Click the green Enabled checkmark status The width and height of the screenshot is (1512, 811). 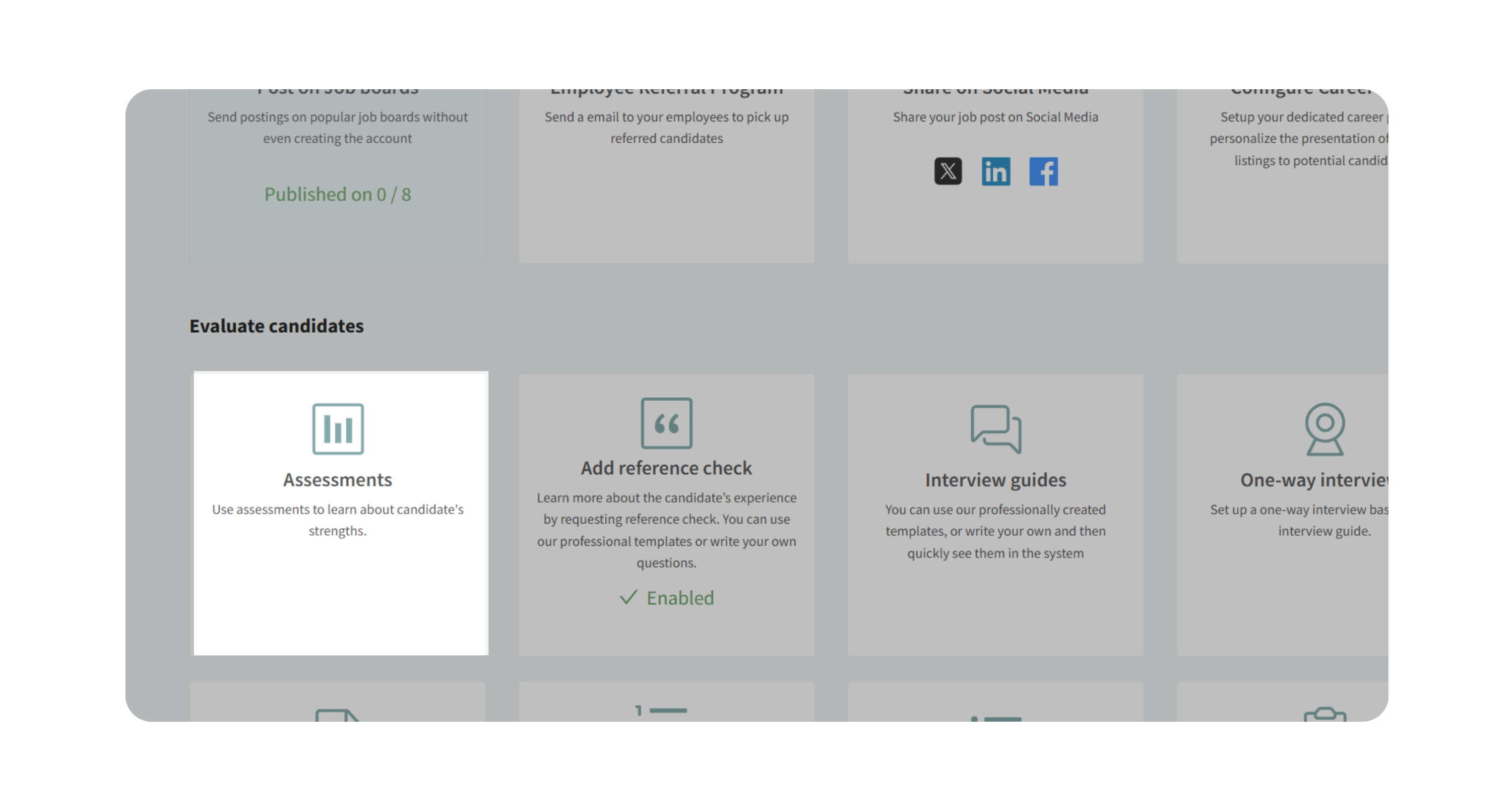pyautogui.click(x=667, y=598)
